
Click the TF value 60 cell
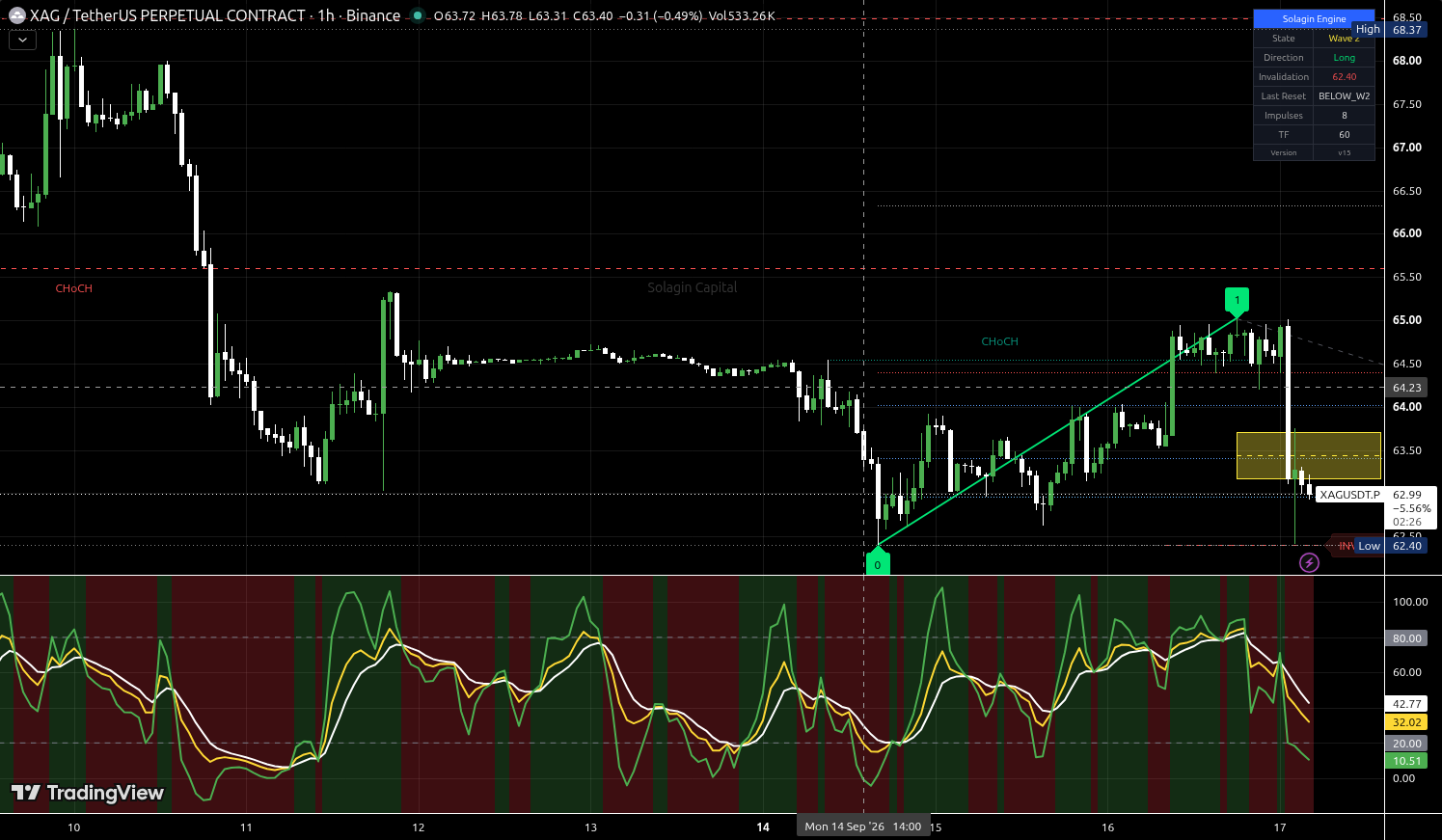pyautogui.click(x=1344, y=135)
